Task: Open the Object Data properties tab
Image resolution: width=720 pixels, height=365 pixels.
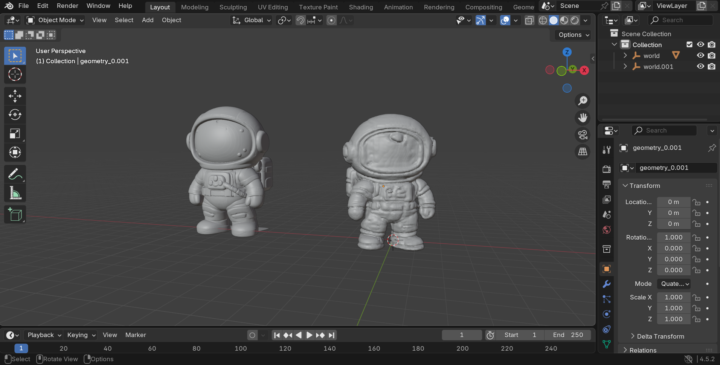Action: 607,344
